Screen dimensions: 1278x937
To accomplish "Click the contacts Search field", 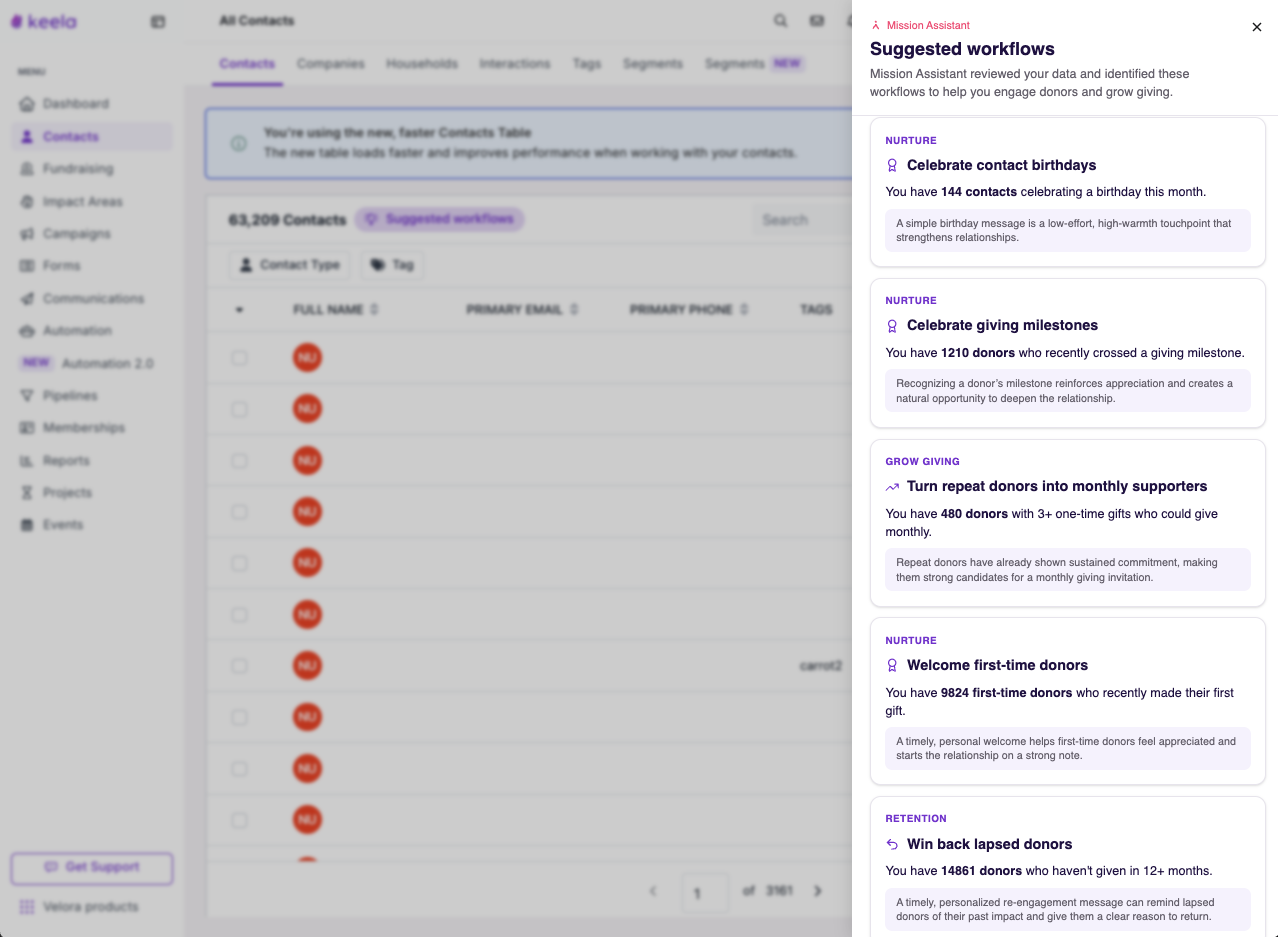I will point(802,220).
